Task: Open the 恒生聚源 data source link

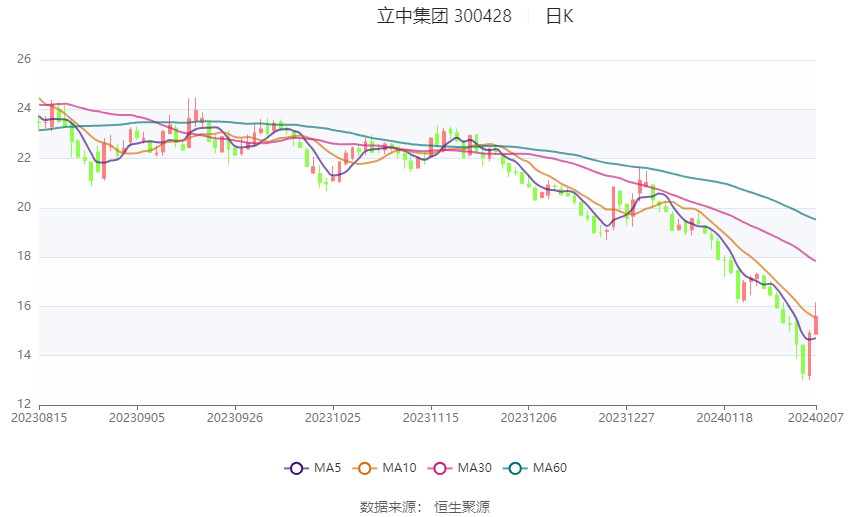Action: (462, 507)
